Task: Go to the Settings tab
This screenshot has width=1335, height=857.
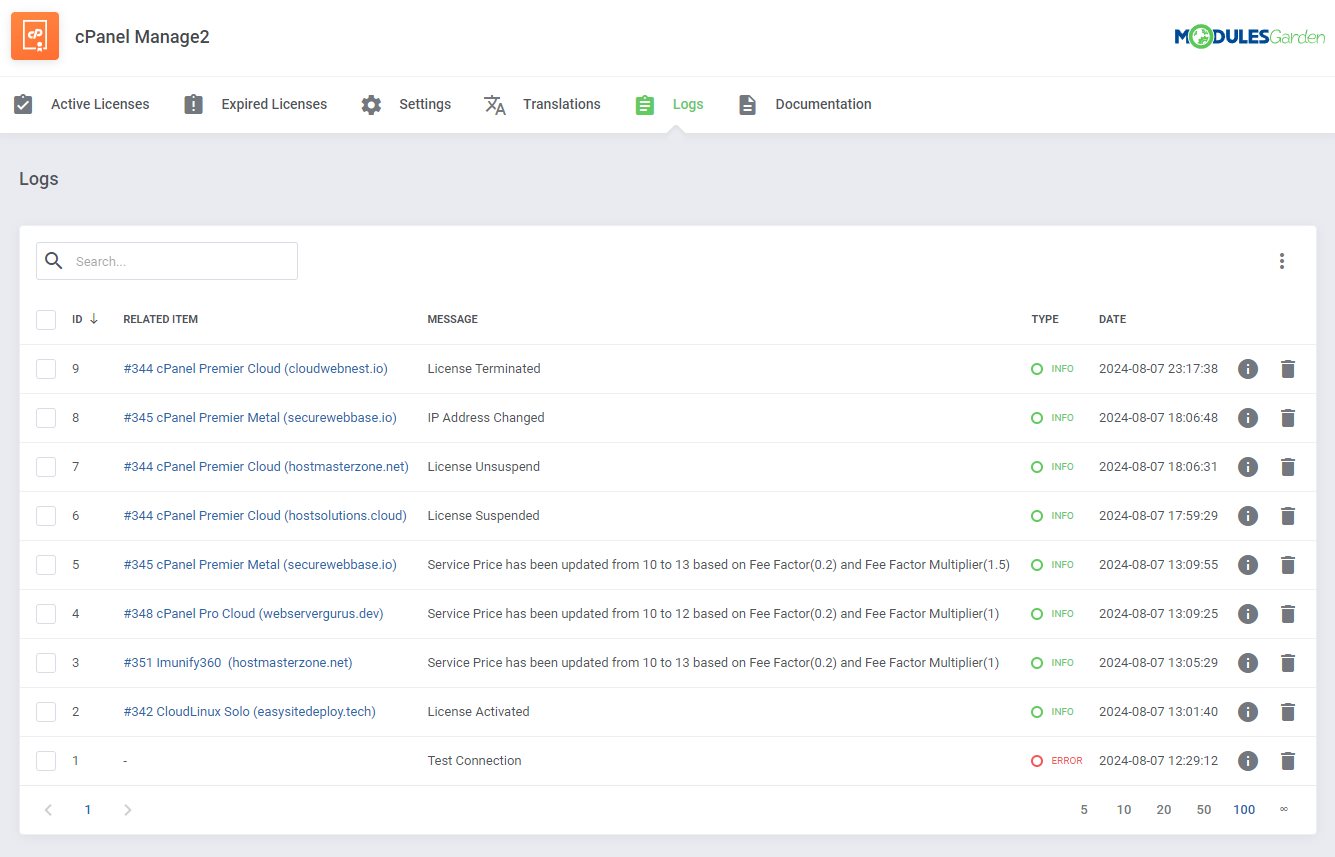Action: click(405, 104)
